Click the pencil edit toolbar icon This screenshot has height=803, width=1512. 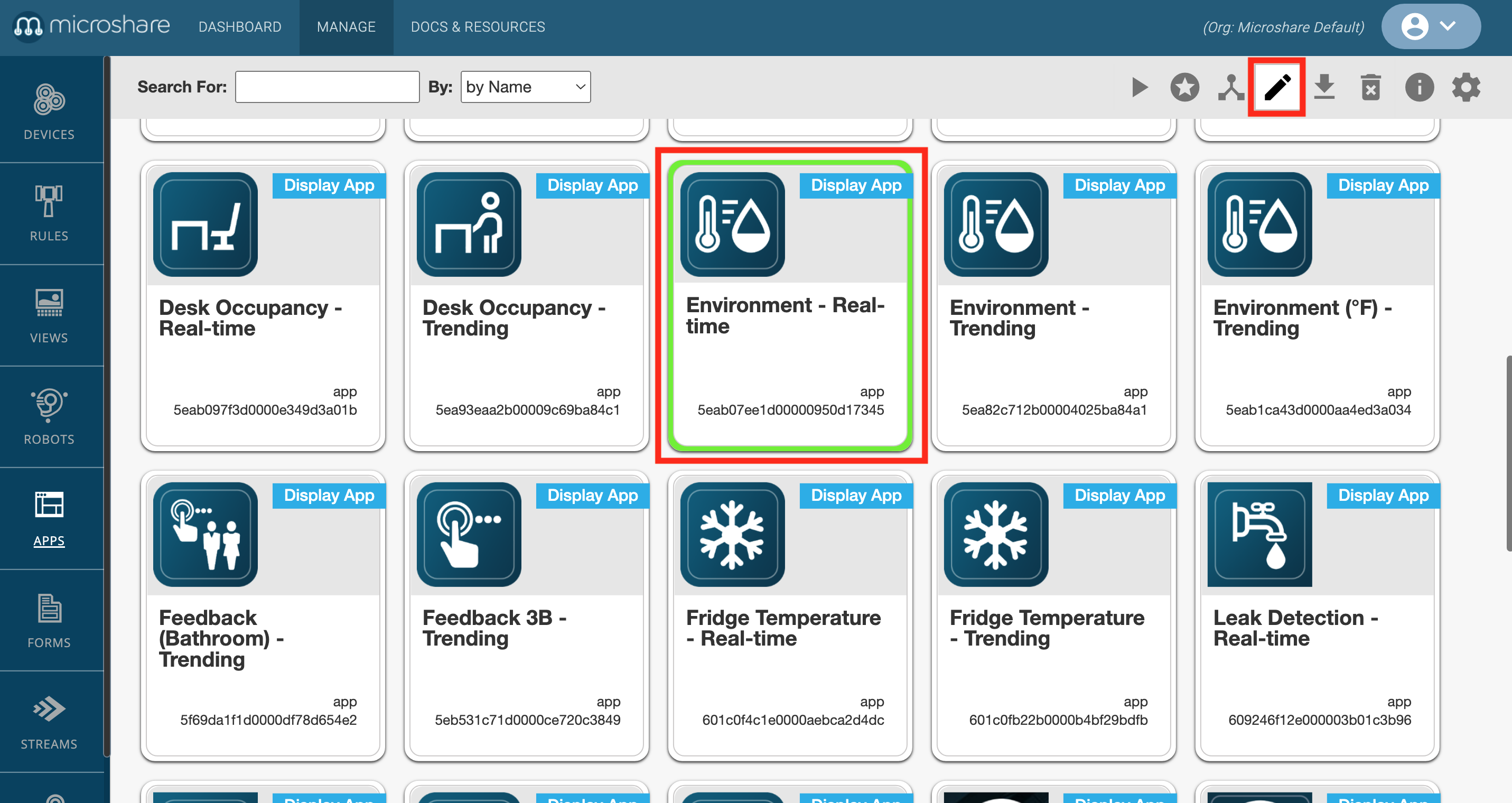coord(1276,88)
